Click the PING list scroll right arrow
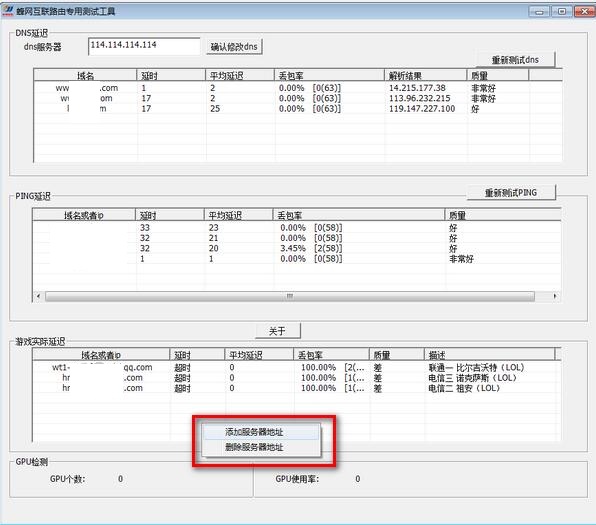Image resolution: width=596 pixels, height=525 pixels. tap(555, 296)
